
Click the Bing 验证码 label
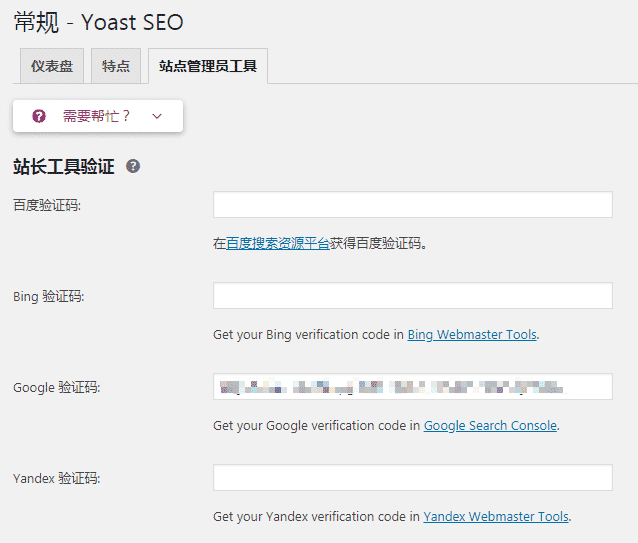coord(49,296)
